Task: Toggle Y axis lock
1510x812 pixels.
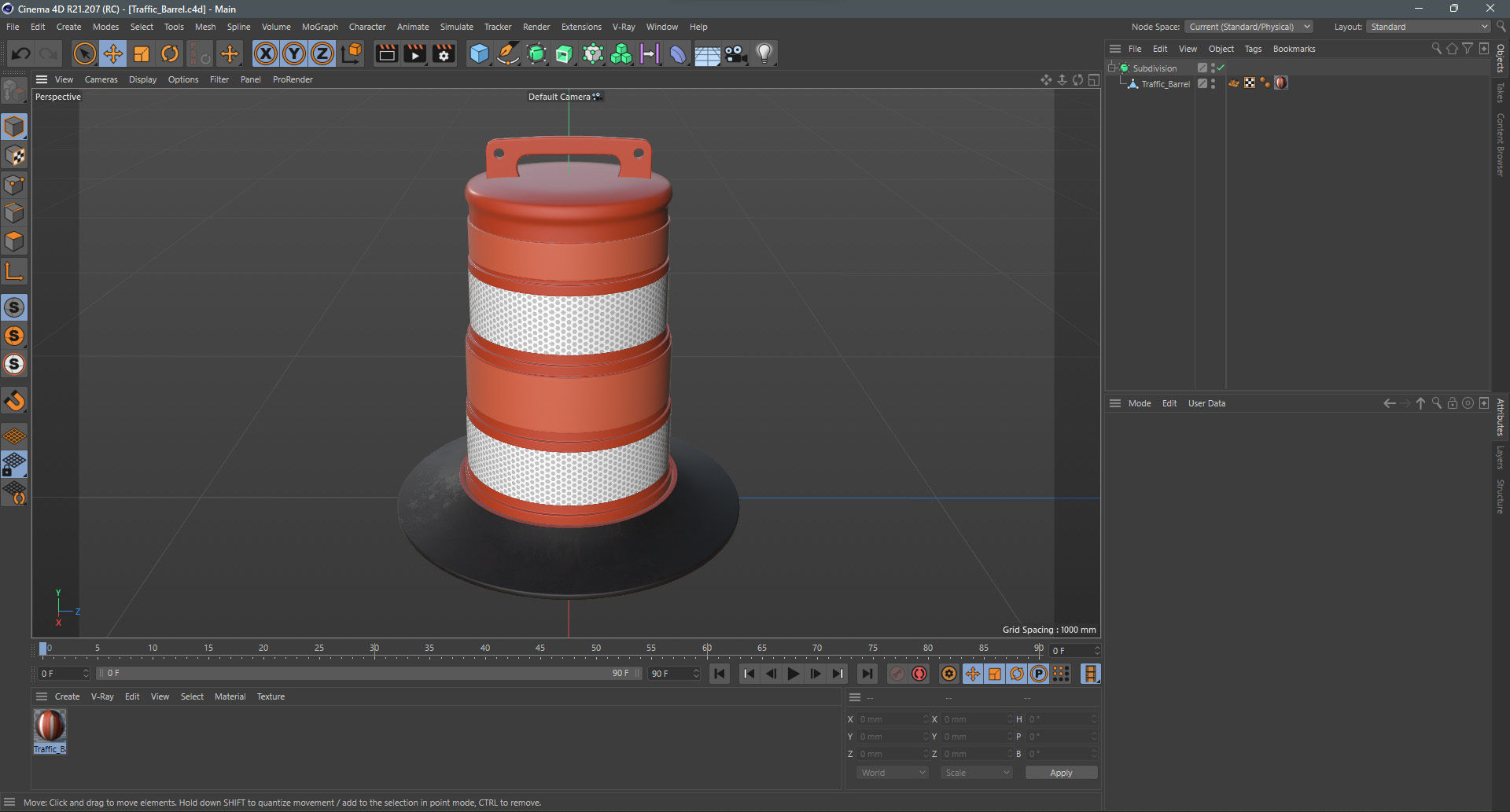Action: 294,53
